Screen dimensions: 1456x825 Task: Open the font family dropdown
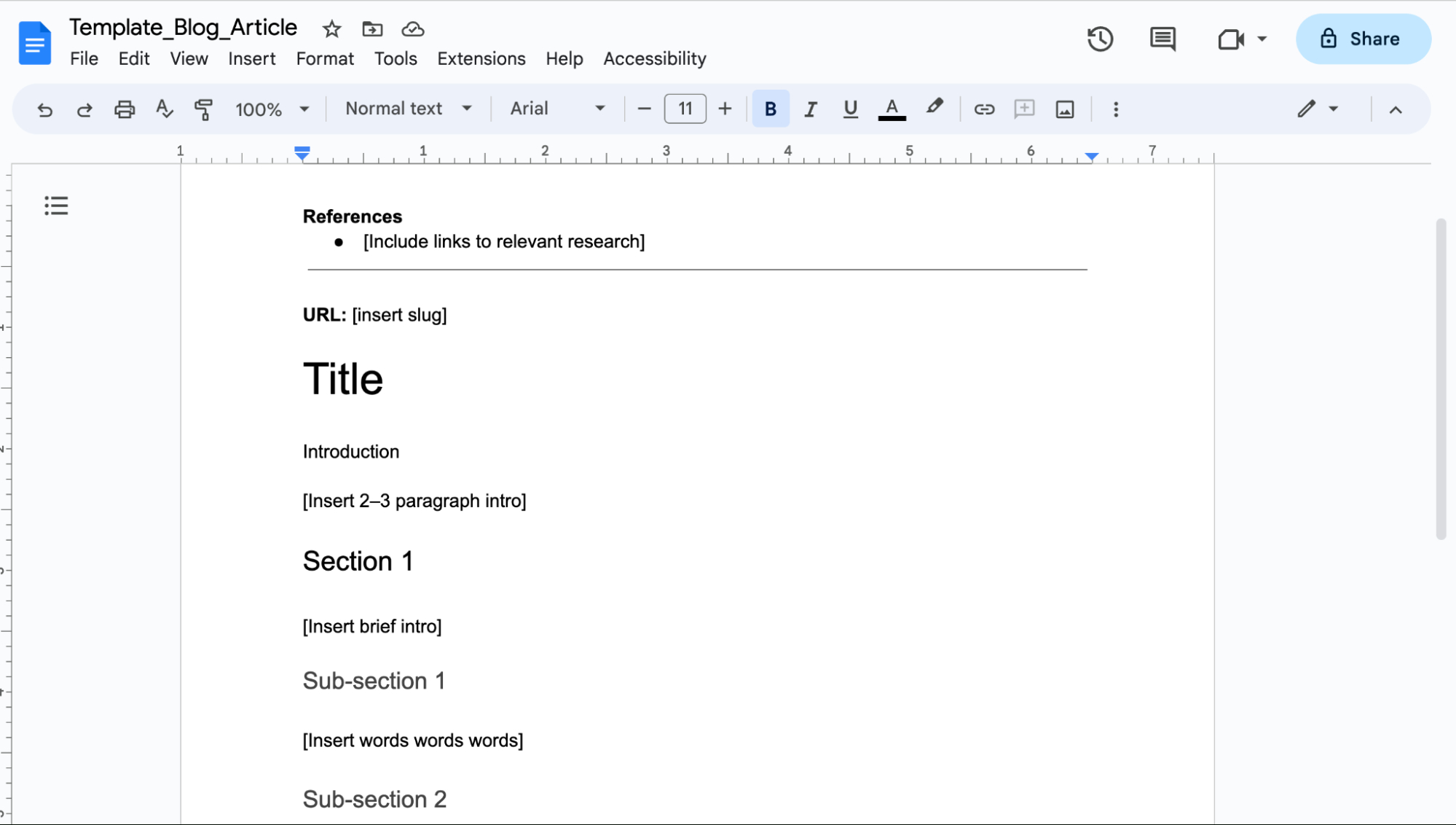pos(556,109)
